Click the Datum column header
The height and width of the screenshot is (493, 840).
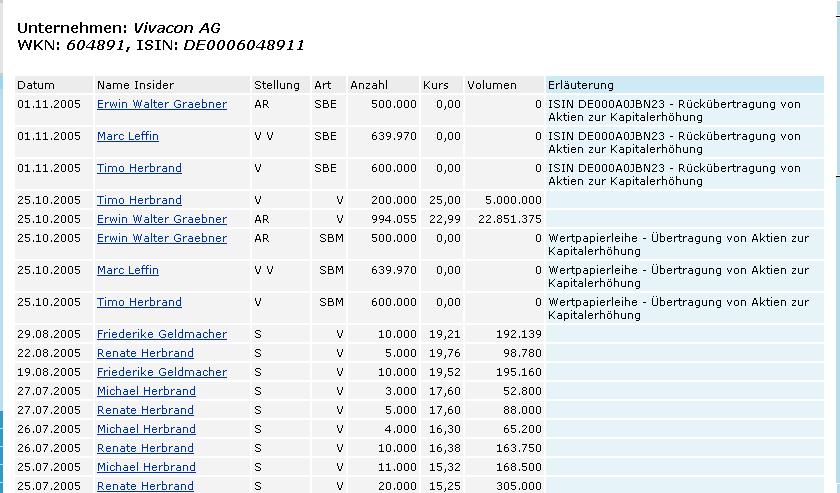pyautogui.click(x=36, y=85)
